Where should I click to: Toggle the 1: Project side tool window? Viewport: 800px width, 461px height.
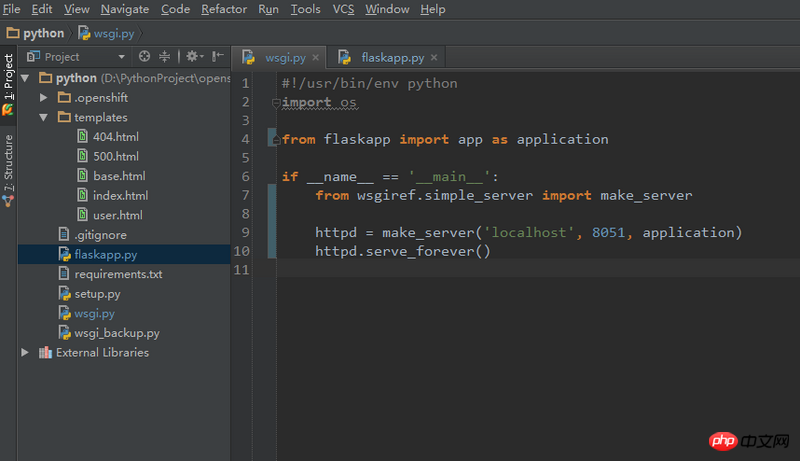[8, 85]
